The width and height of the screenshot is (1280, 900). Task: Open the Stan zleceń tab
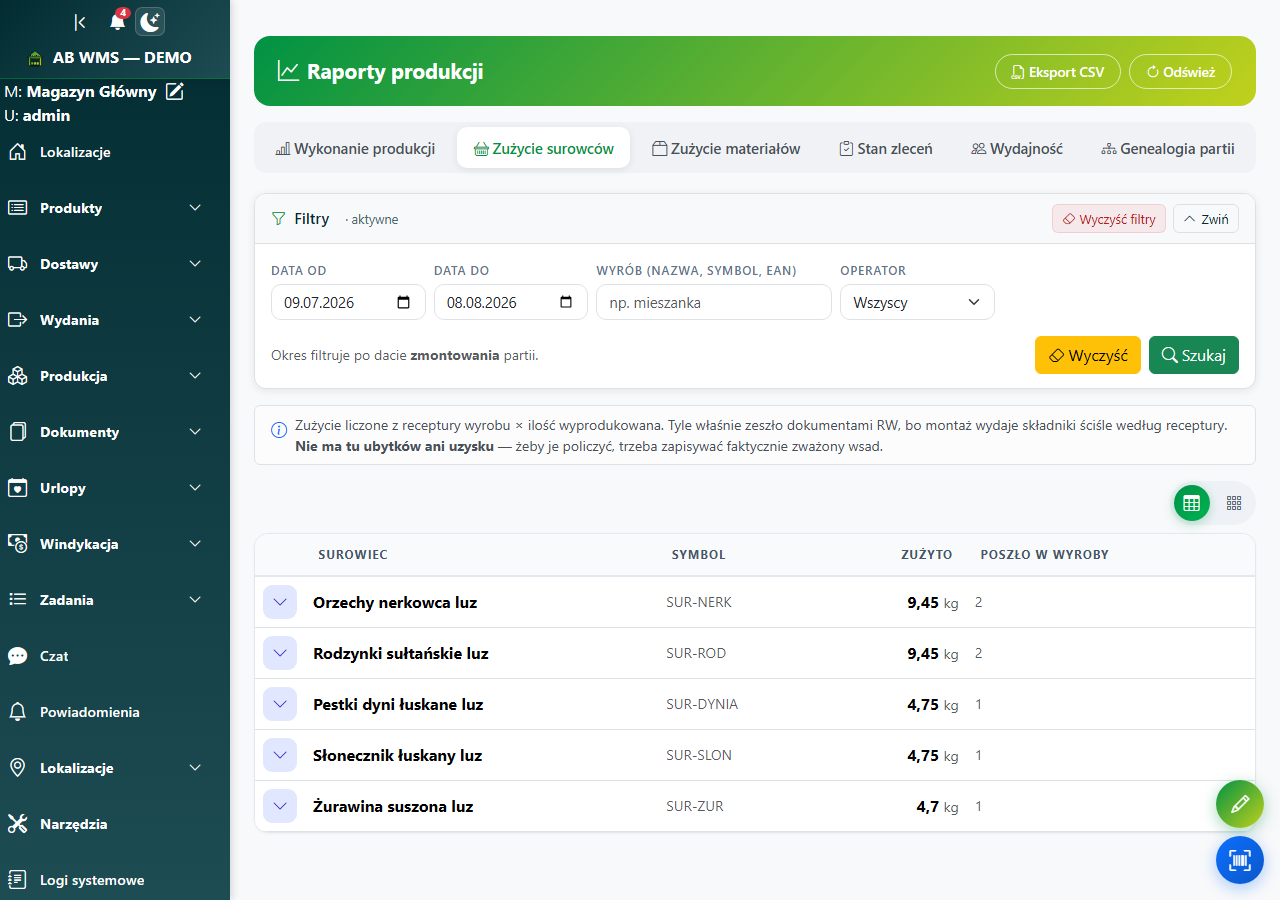pyautogui.click(x=886, y=148)
